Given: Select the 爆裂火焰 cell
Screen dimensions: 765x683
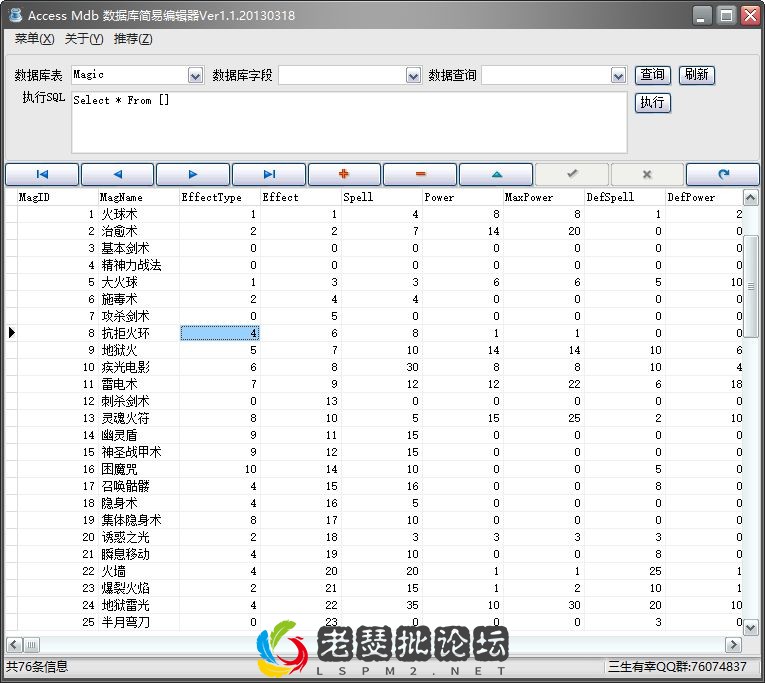Looking at the screenshot, I should point(139,588).
